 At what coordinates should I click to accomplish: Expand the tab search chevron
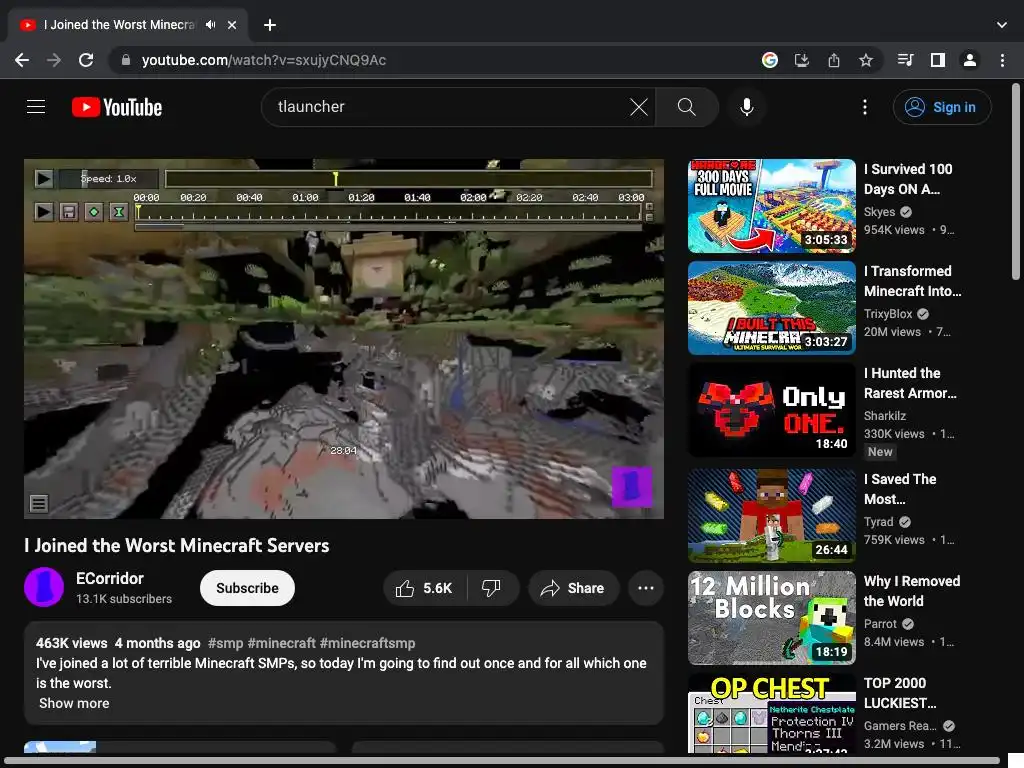pos(1002,25)
